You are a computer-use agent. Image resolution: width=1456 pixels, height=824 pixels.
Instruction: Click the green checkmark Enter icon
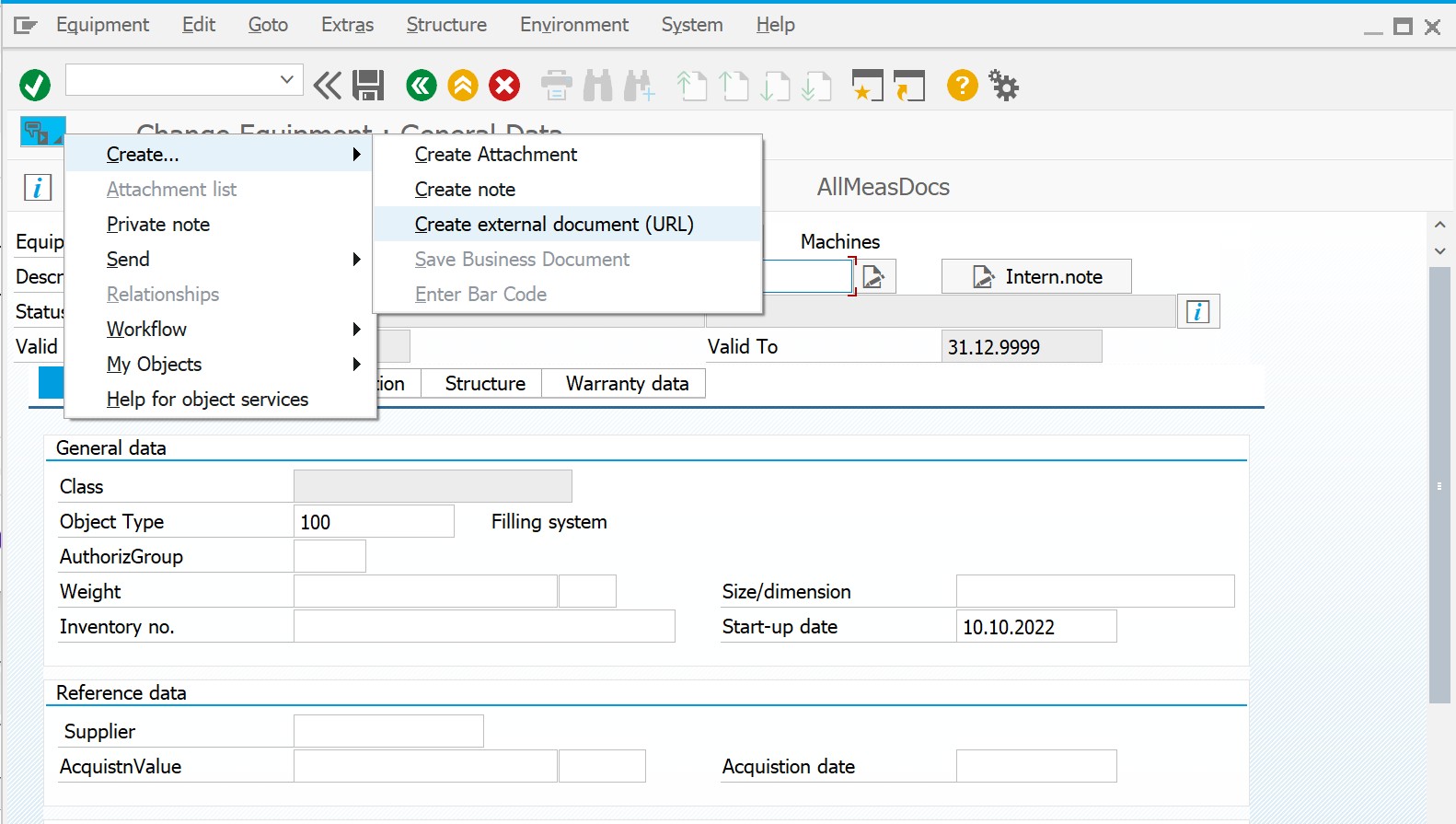tap(35, 86)
